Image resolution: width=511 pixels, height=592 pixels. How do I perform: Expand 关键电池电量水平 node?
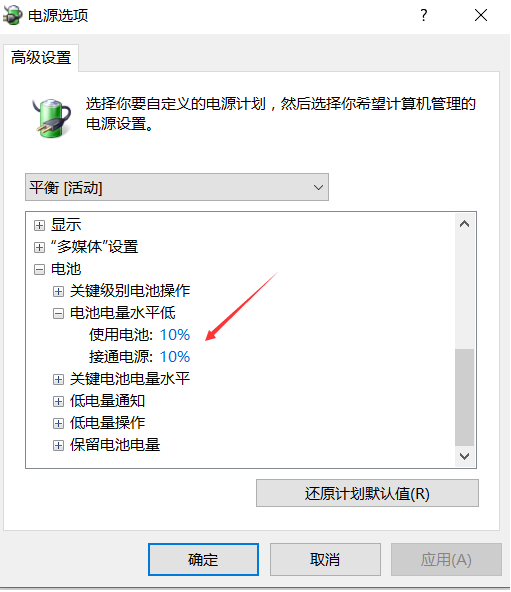(58, 379)
